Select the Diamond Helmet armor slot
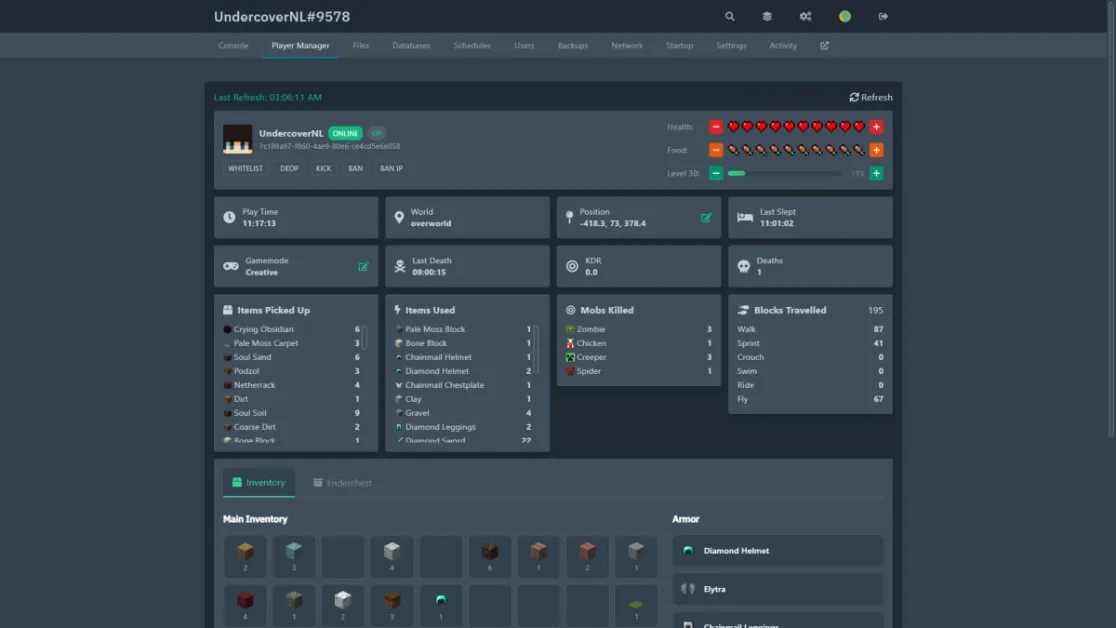 click(x=778, y=551)
